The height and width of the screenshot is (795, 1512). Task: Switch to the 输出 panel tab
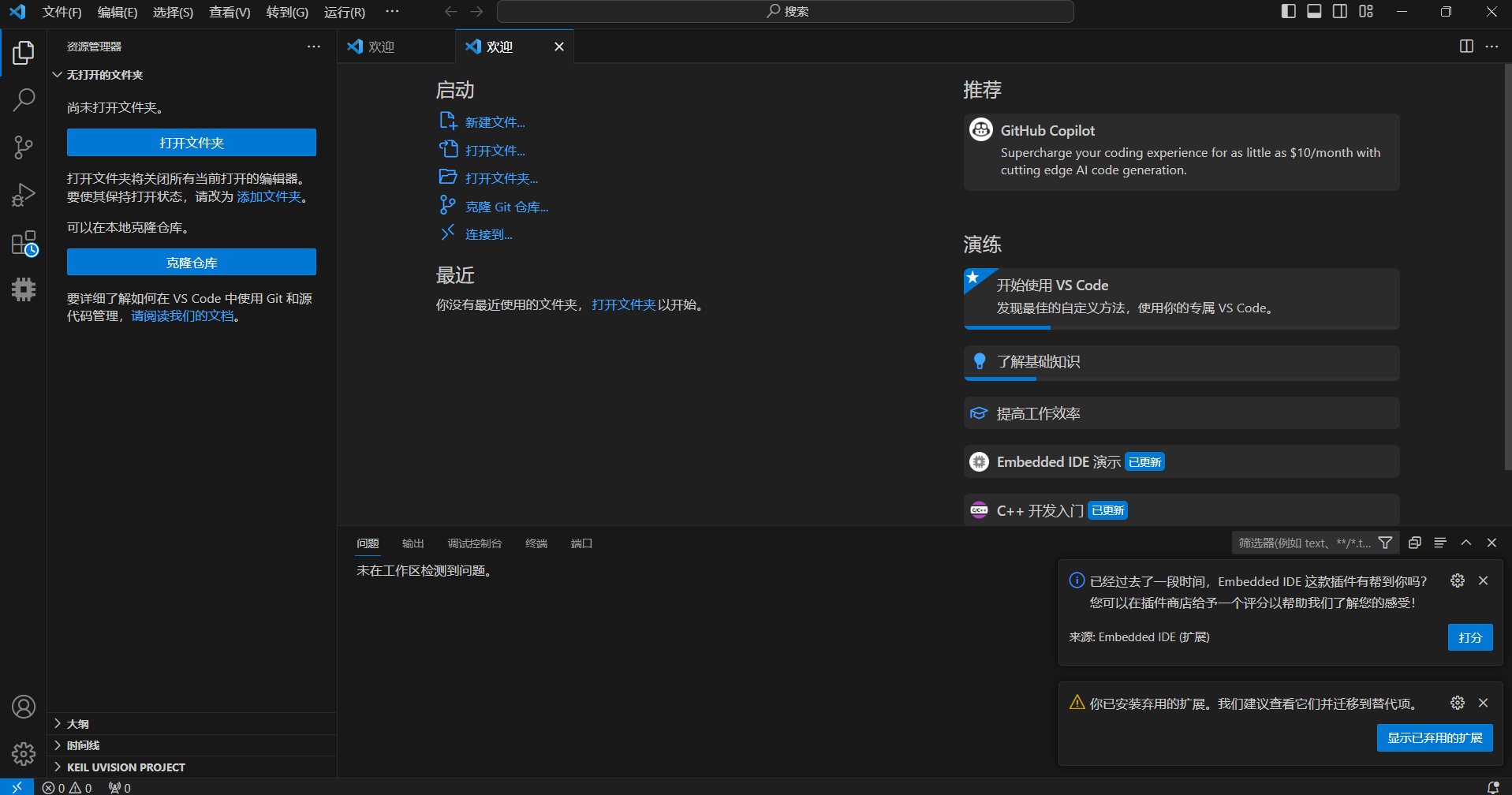[413, 543]
